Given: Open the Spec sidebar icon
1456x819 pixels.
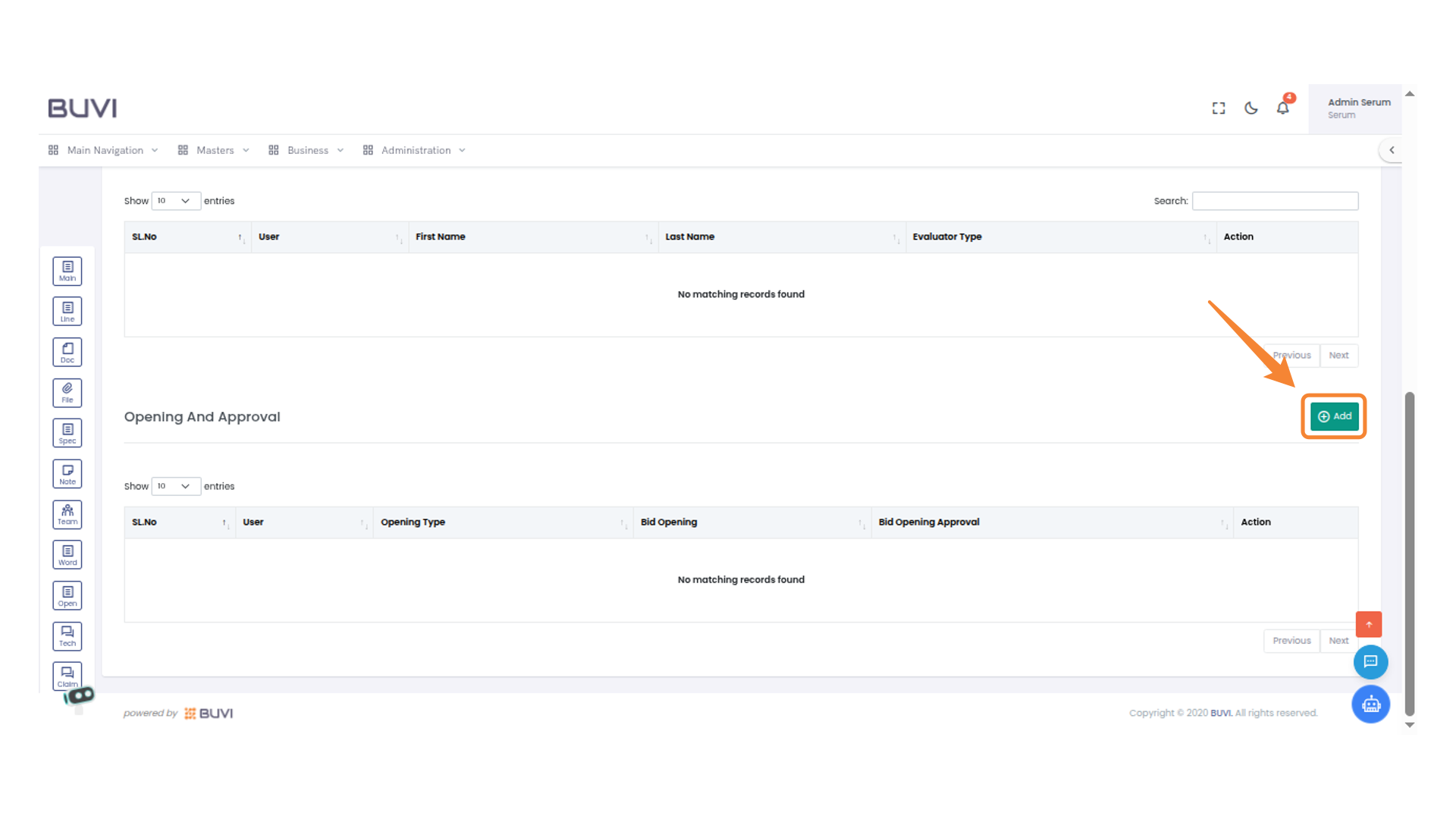Looking at the screenshot, I should [x=67, y=433].
